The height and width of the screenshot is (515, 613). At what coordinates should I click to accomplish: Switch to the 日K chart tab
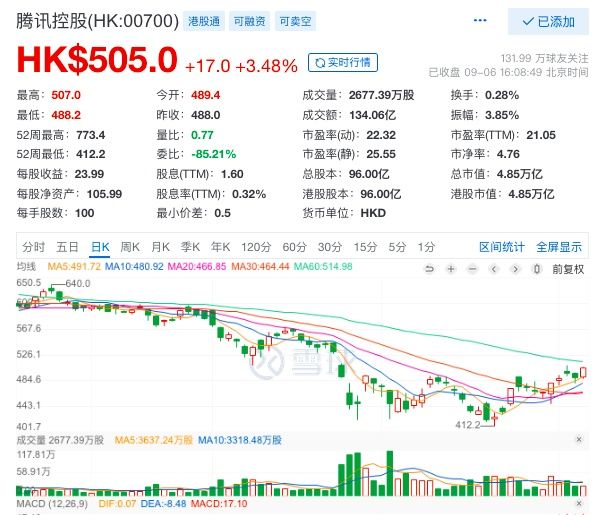coord(100,247)
